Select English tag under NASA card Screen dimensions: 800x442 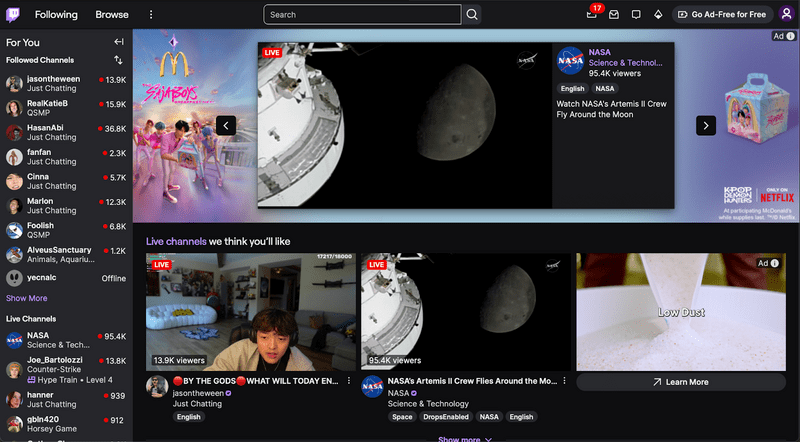pyautogui.click(x=521, y=417)
